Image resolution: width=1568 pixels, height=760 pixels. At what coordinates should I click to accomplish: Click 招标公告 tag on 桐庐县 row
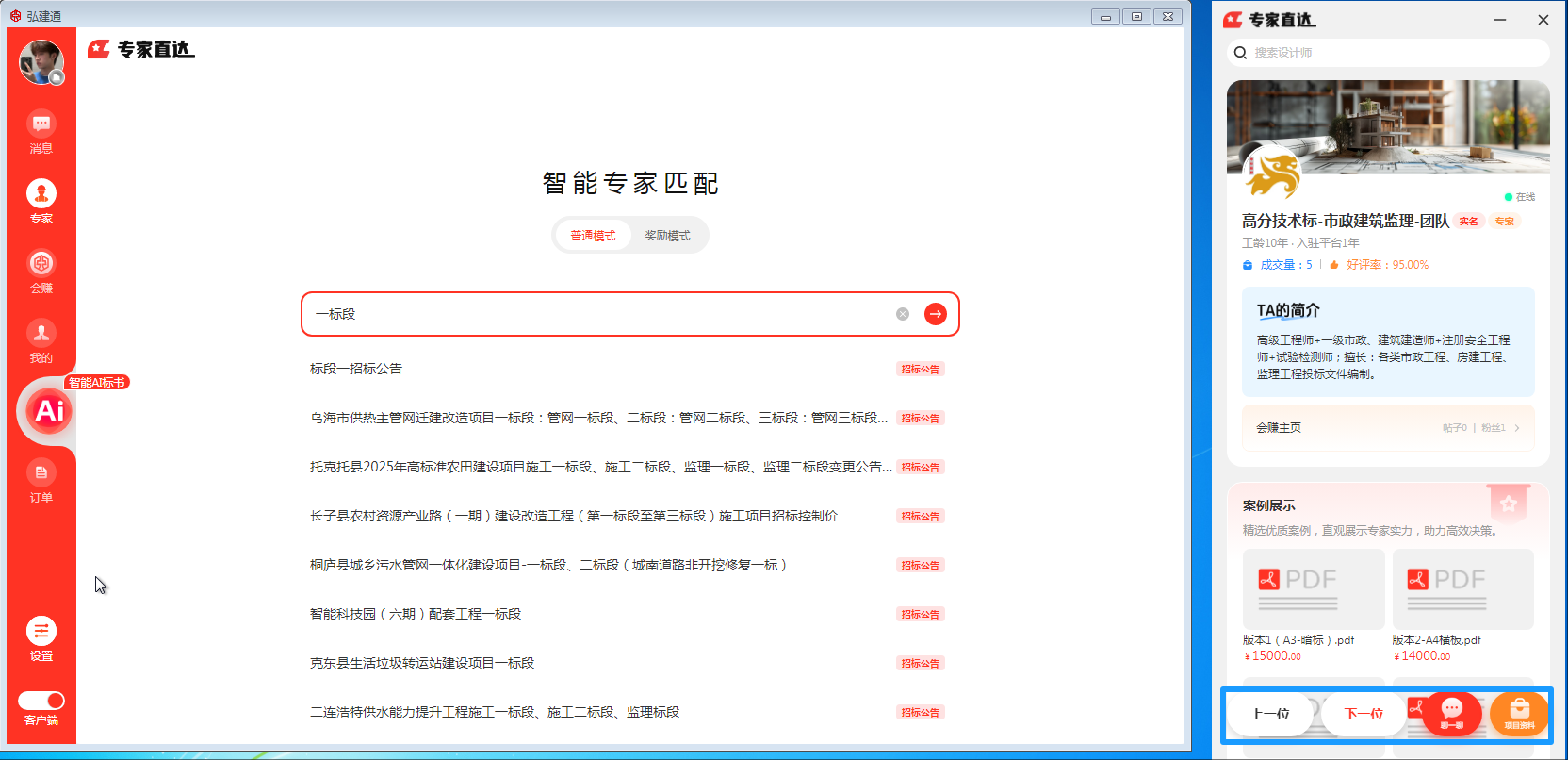[x=920, y=565]
